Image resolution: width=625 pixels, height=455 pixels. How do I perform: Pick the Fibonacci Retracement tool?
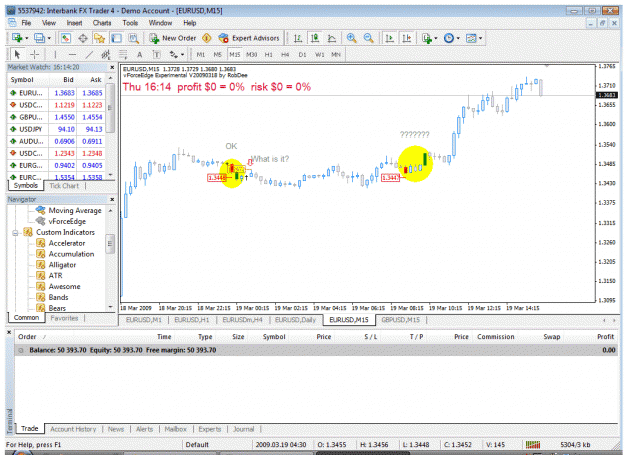(123, 55)
